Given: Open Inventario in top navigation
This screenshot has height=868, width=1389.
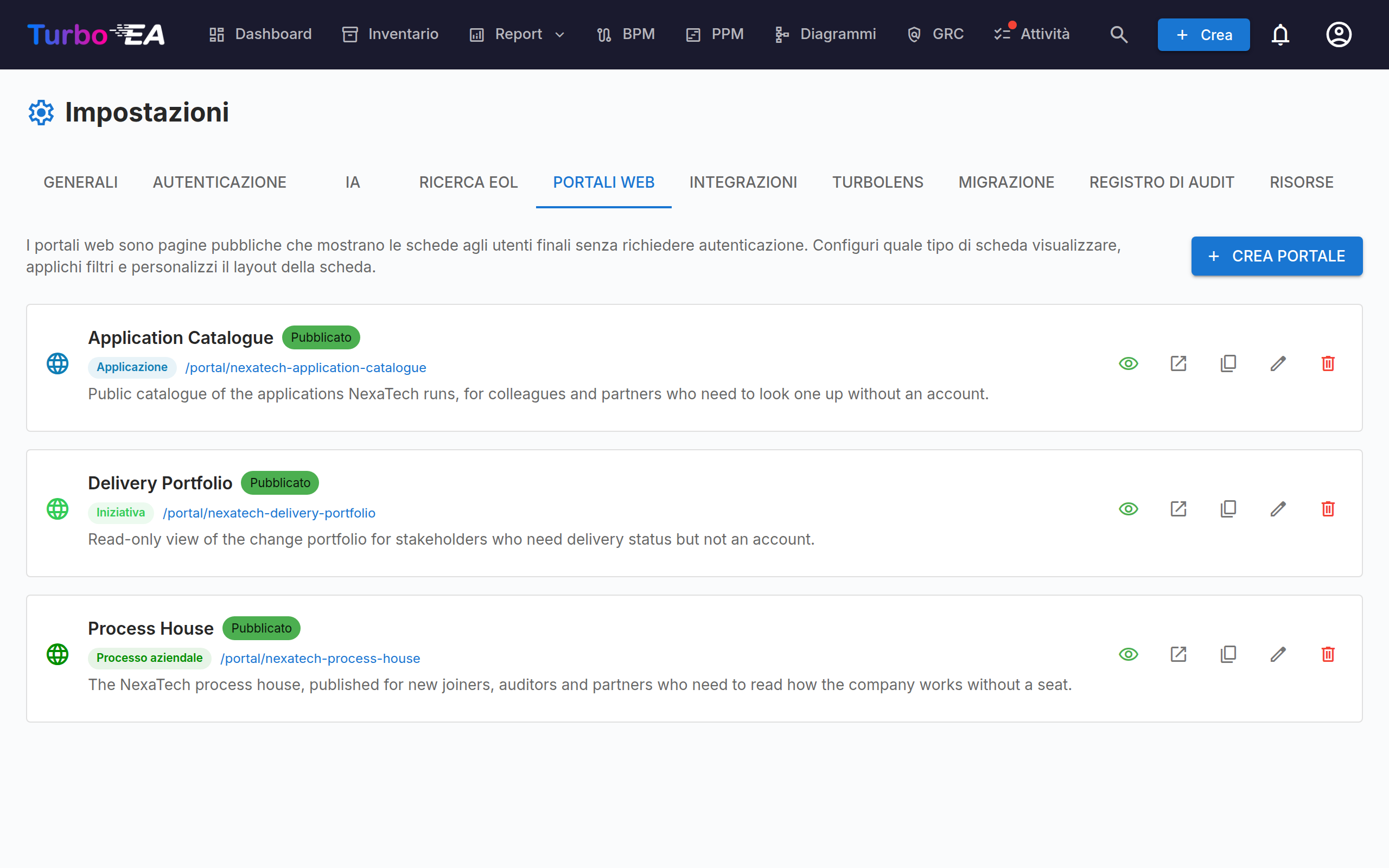Looking at the screenshot, I should 390,34.
